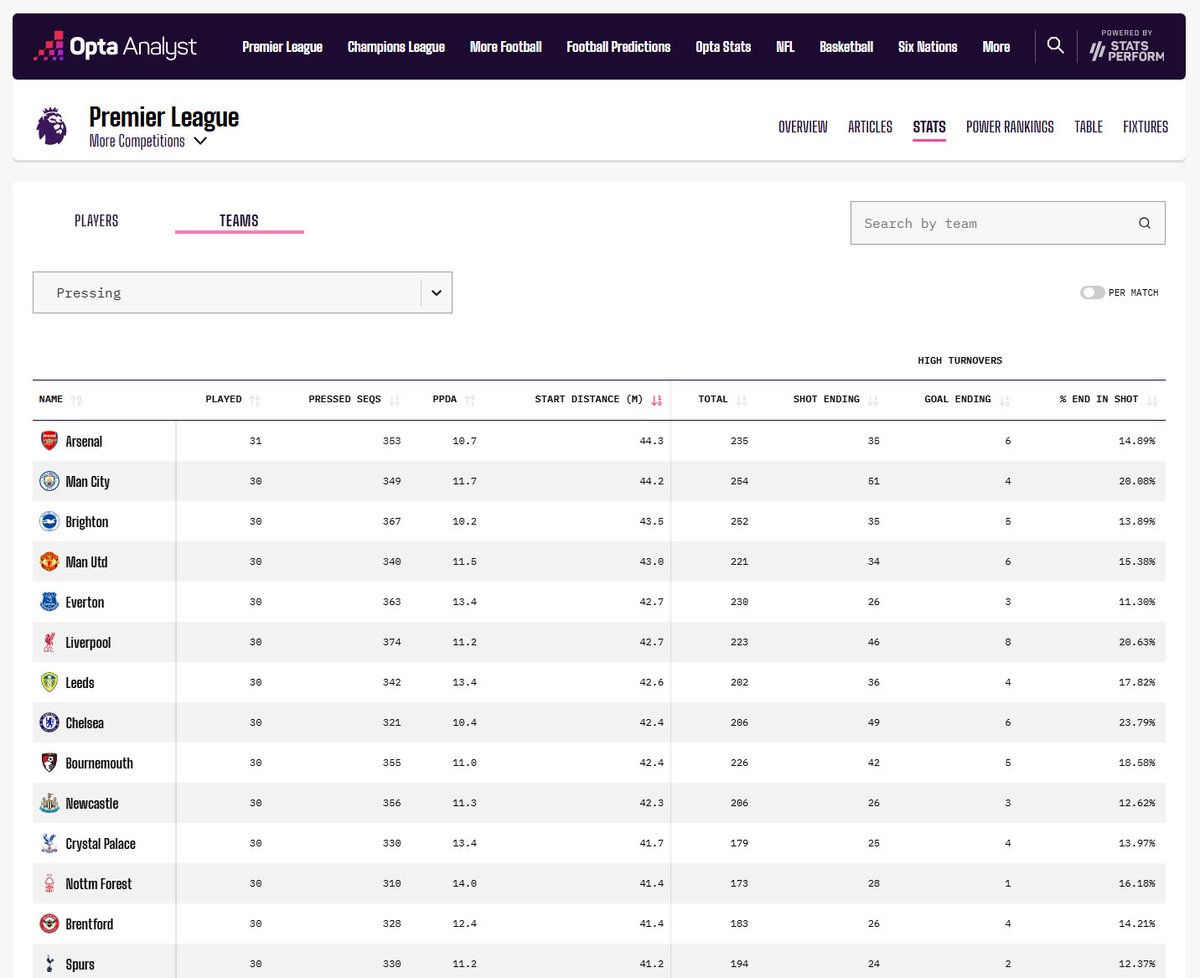Sort by Goal Ending column arrows
The image size is (1200, 978).
[x=1004, y=400]
